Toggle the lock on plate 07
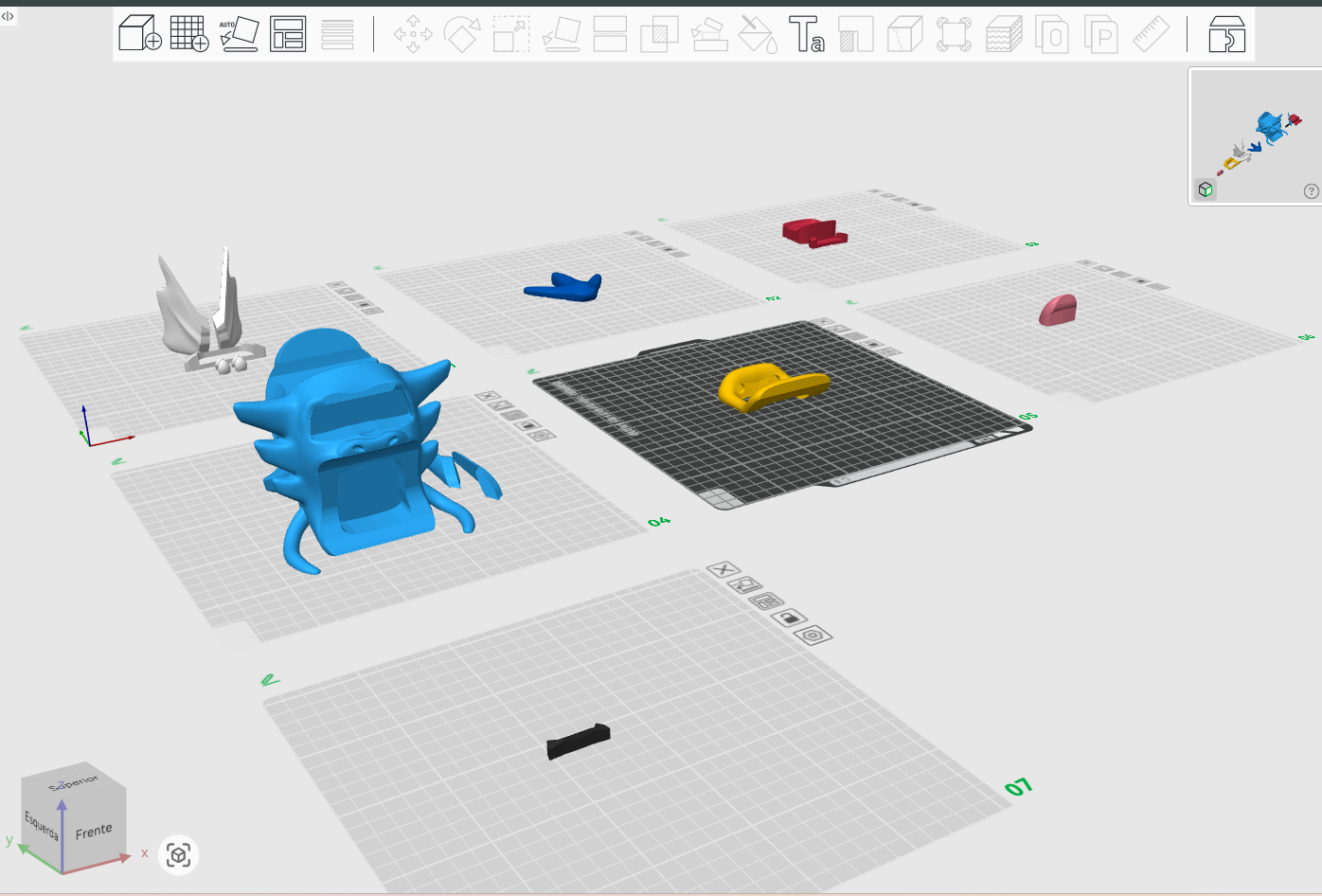 (x=789, y=618)
